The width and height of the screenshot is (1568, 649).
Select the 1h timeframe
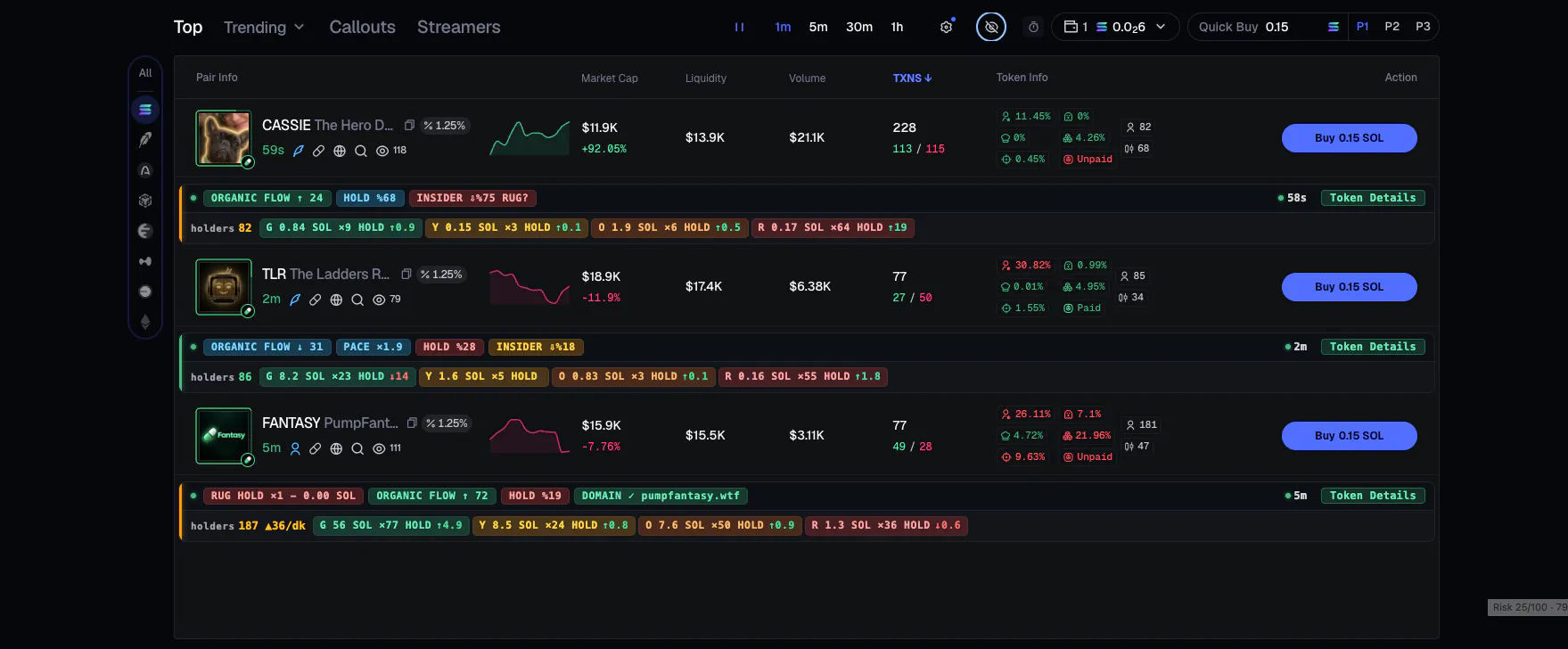point(897,28)
